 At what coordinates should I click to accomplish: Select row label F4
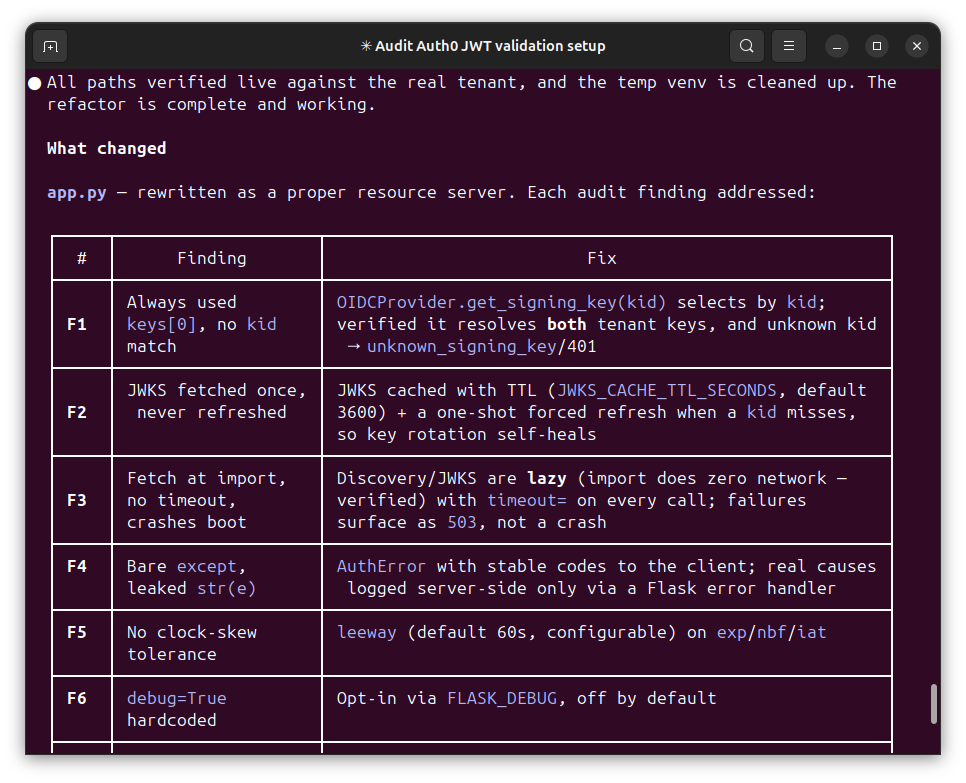(77, 566)
